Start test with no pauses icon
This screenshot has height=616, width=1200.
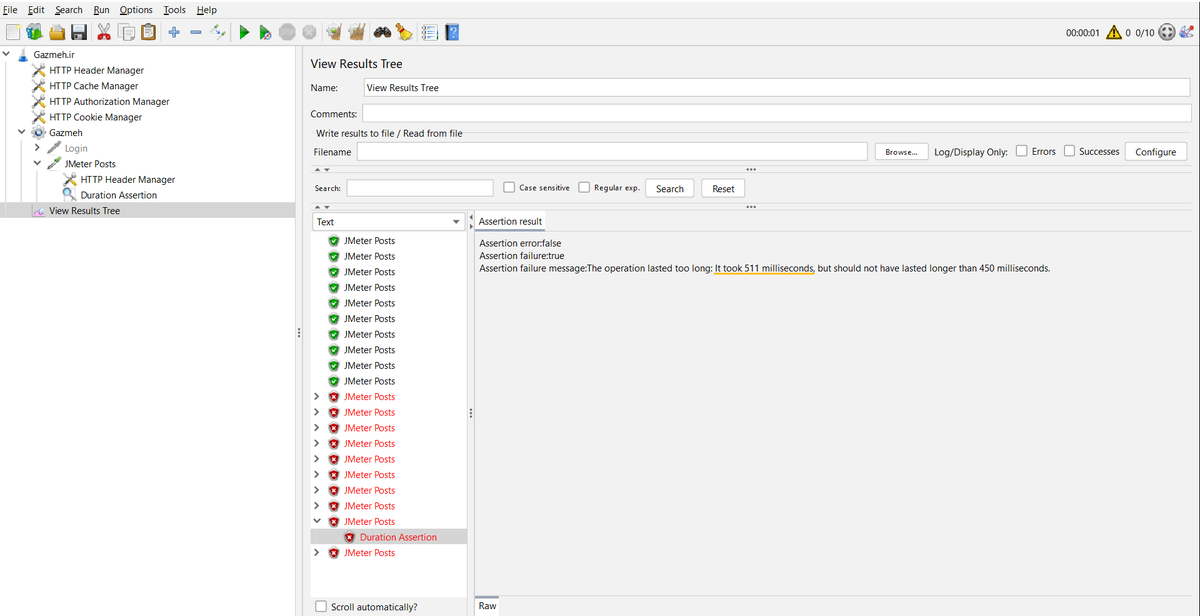coord(265,32)
